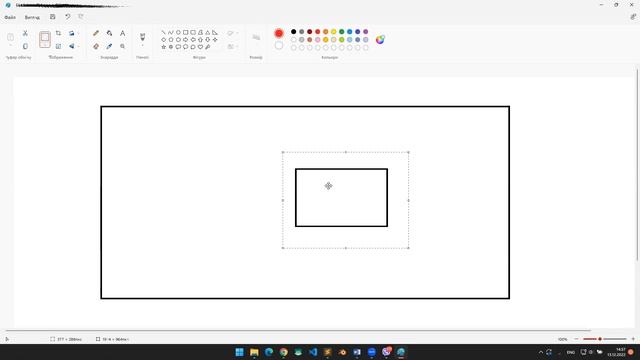This screenshot has width=640, height=360.
Task: Choose the Heart shape
Action: (200, 47)
